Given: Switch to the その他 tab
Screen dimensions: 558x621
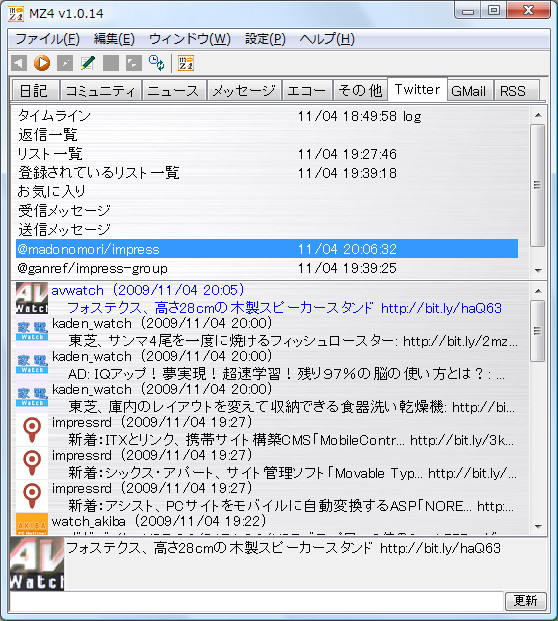Looking at the screenshot, I should (360, 91).
